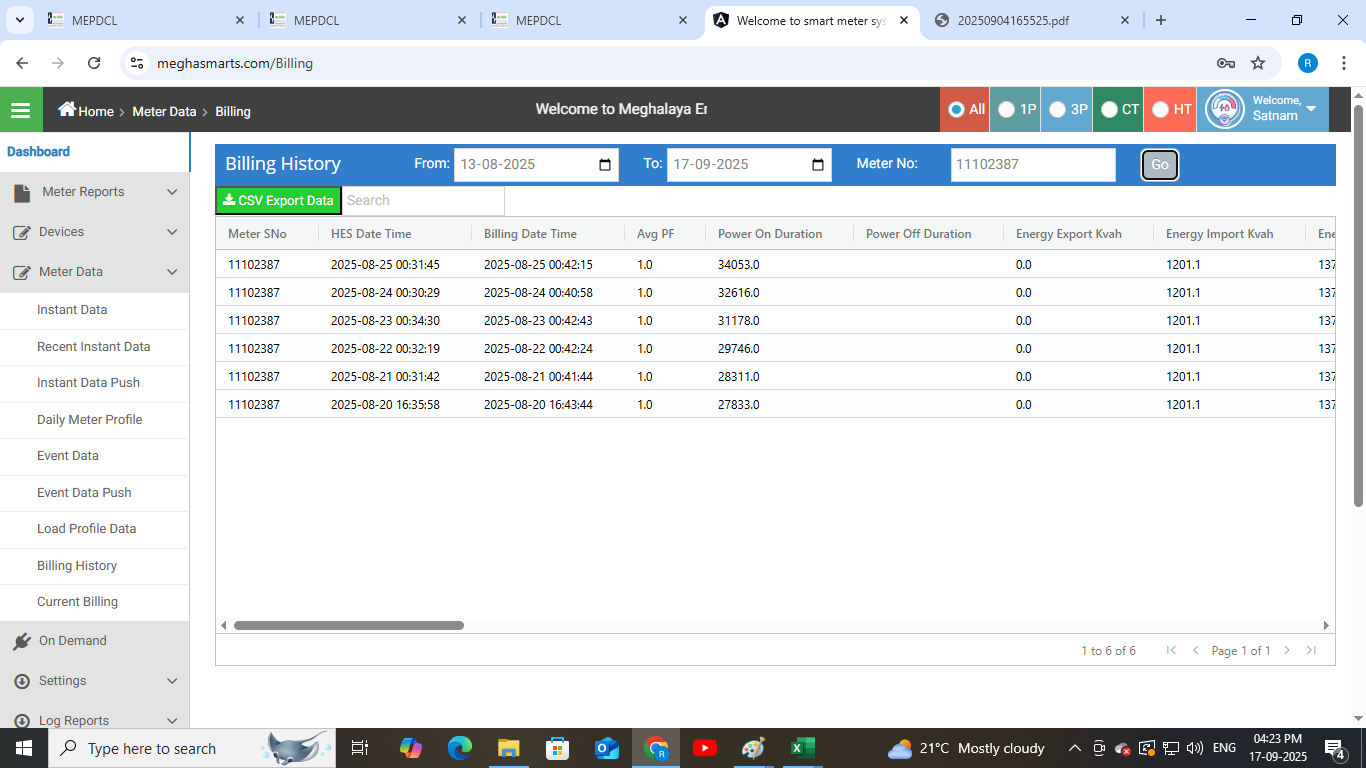Open the Welcome Satnam user dropdown
Viewport: 1366px width, 768px height.
click(1311, 109)
